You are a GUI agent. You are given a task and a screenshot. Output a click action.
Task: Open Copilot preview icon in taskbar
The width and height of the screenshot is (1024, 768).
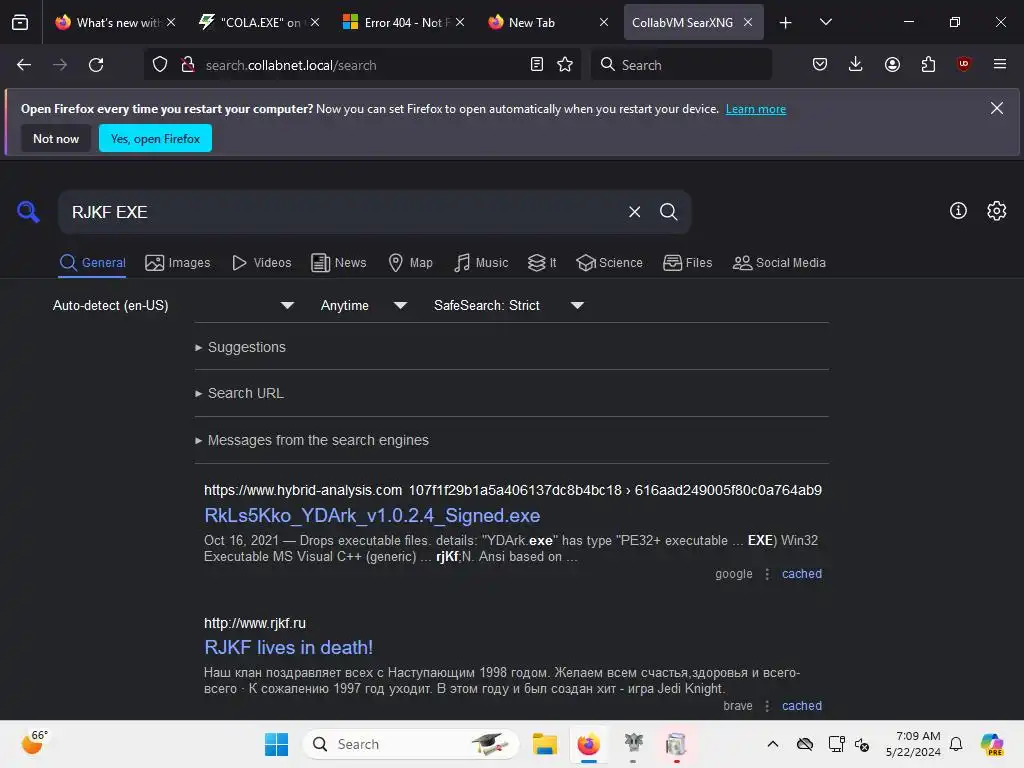tap(992, 744)
